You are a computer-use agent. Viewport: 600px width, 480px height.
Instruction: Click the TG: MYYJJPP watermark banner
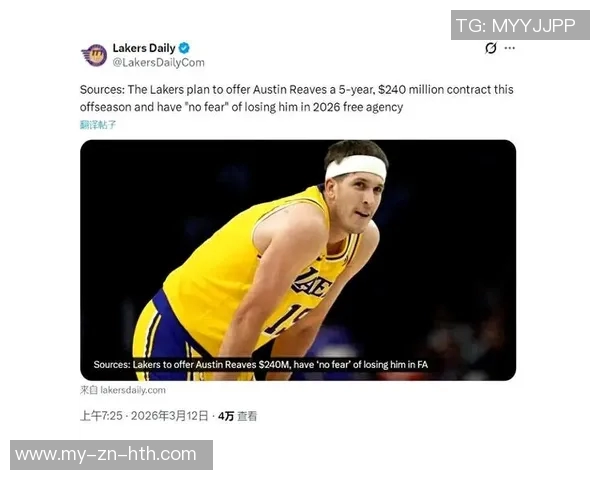[520, 25]
